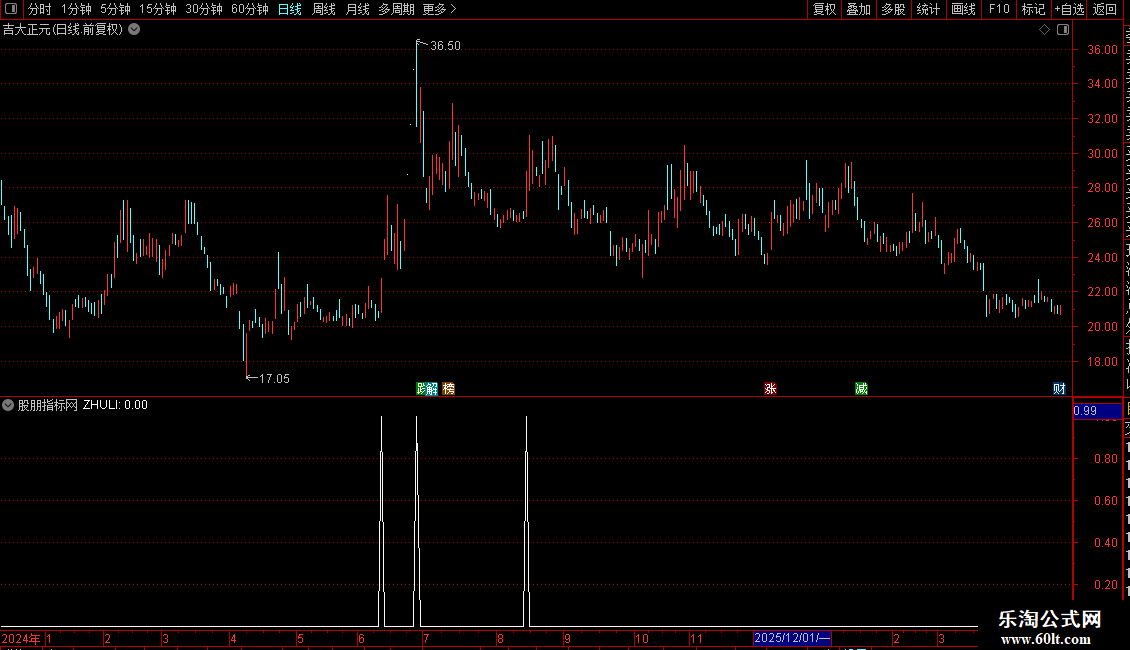Toggle the left sidebar panel icon
Screen dimensions: 1130x650
pyautogui.click(x=11, y=9)
